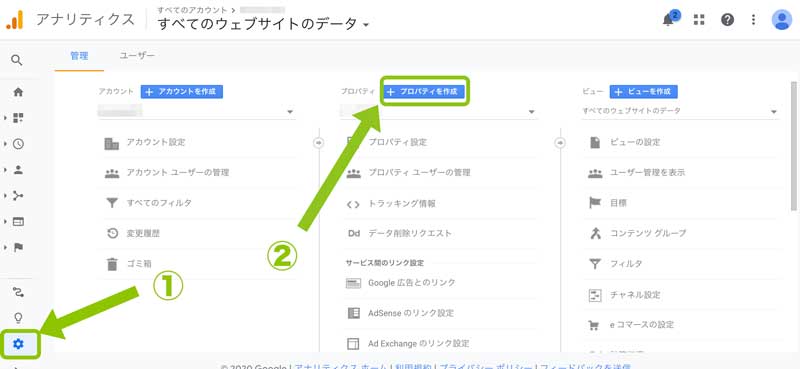
Task: Open AdSense のリンク設定
Action: coord(411,313)
